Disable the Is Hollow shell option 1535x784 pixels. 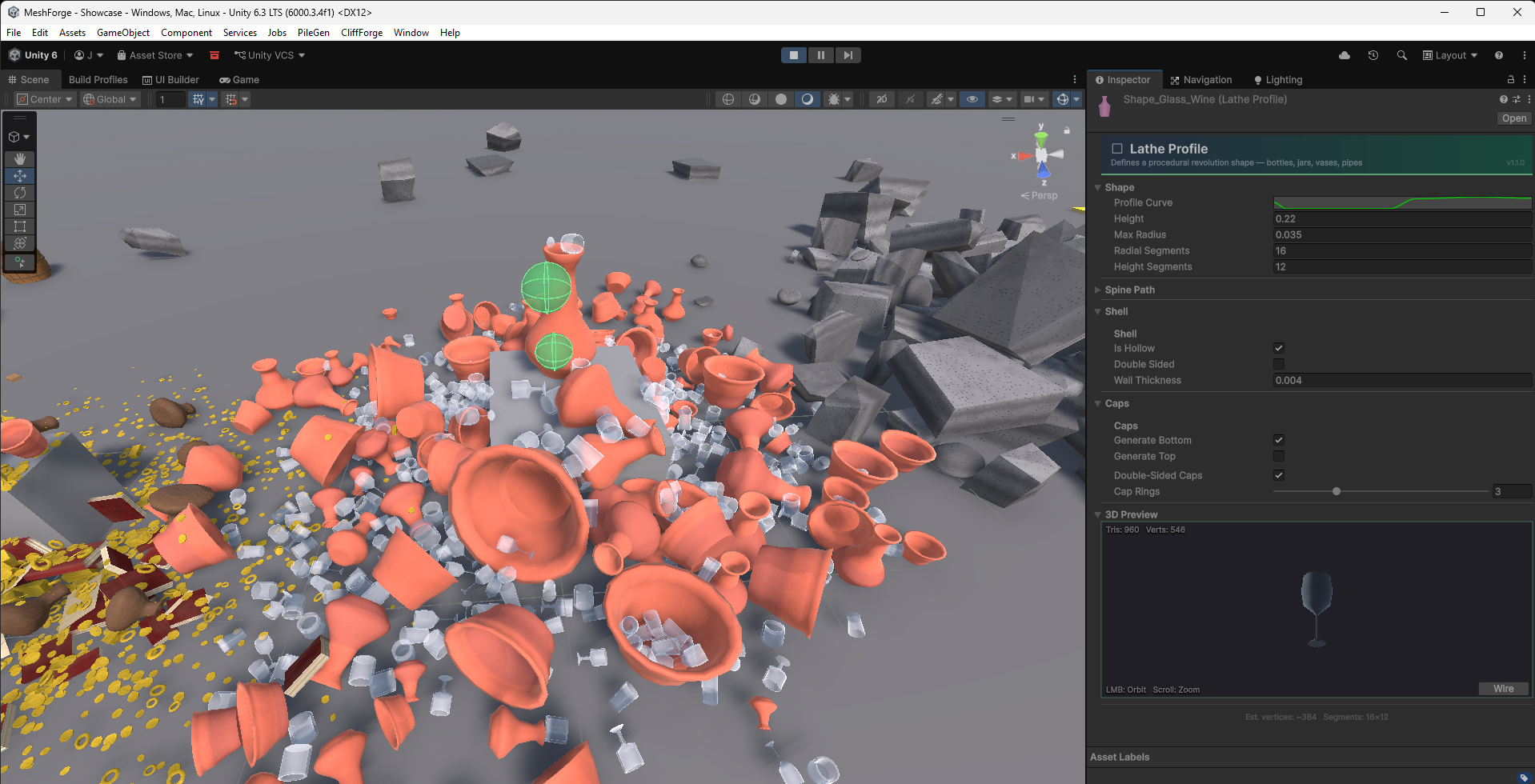(1278, 347)
